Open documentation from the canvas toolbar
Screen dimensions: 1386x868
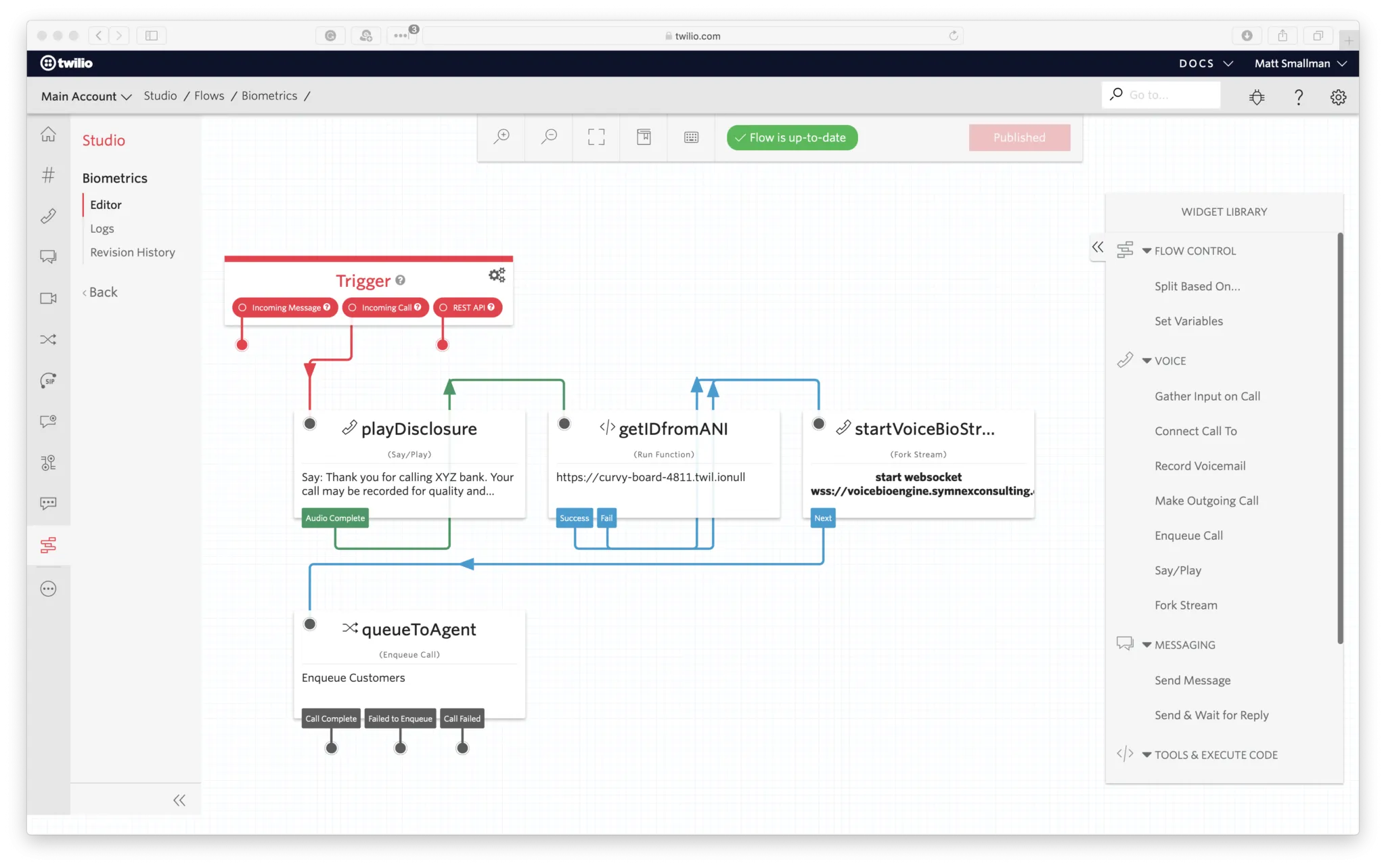tap(644, 137)
